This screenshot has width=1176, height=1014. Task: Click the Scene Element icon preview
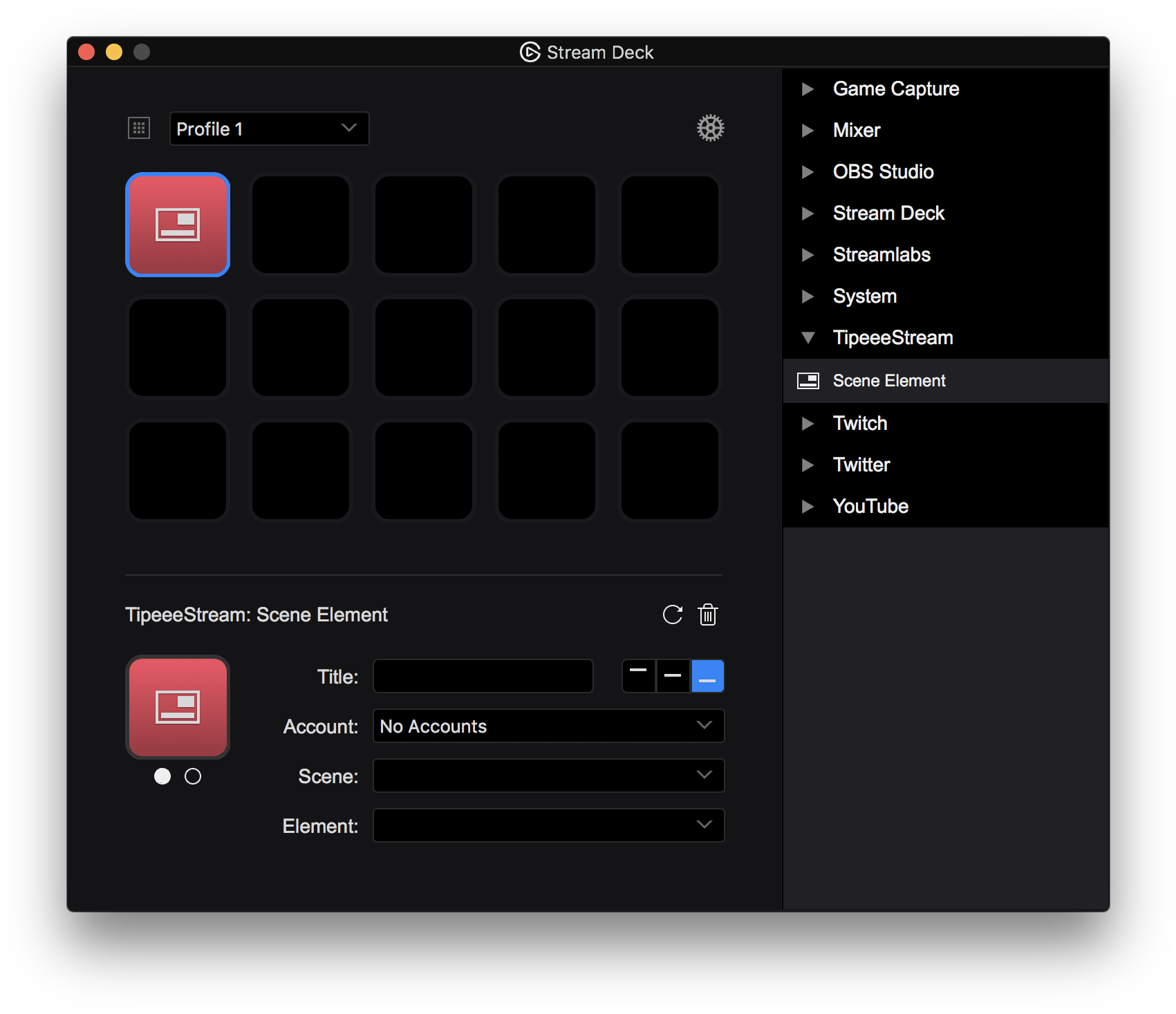178,706
